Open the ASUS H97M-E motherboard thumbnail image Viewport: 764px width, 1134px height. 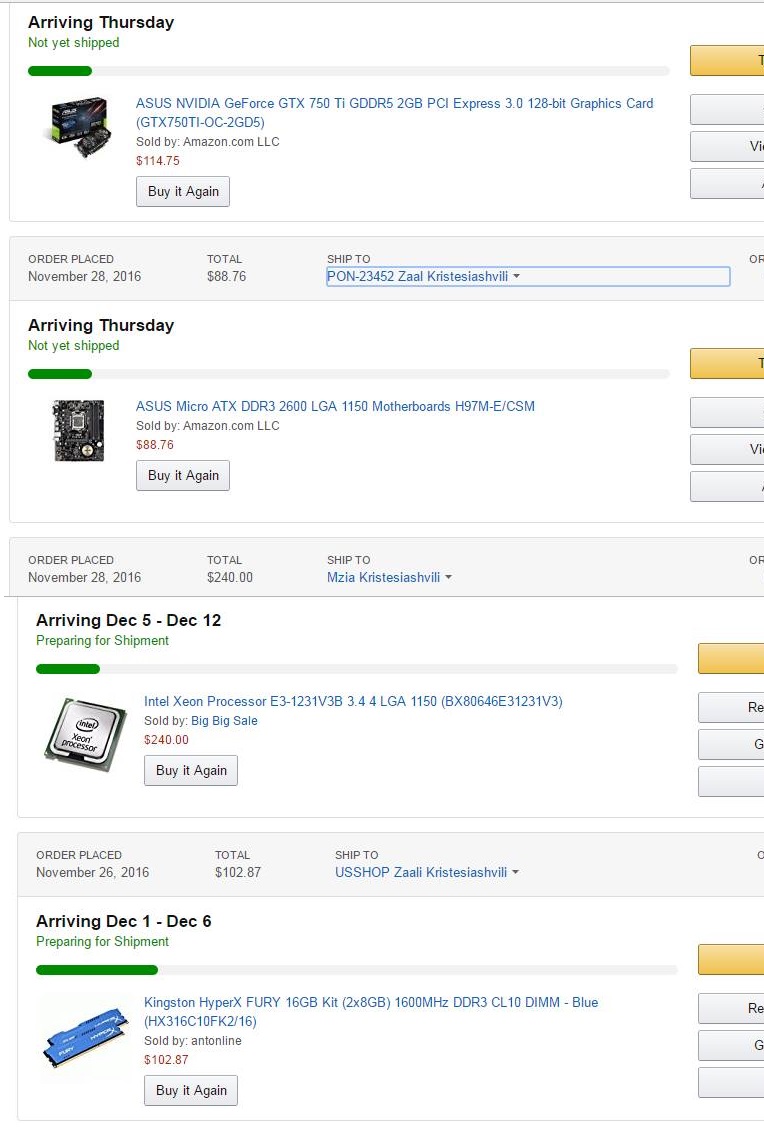(x=80, y=430)
